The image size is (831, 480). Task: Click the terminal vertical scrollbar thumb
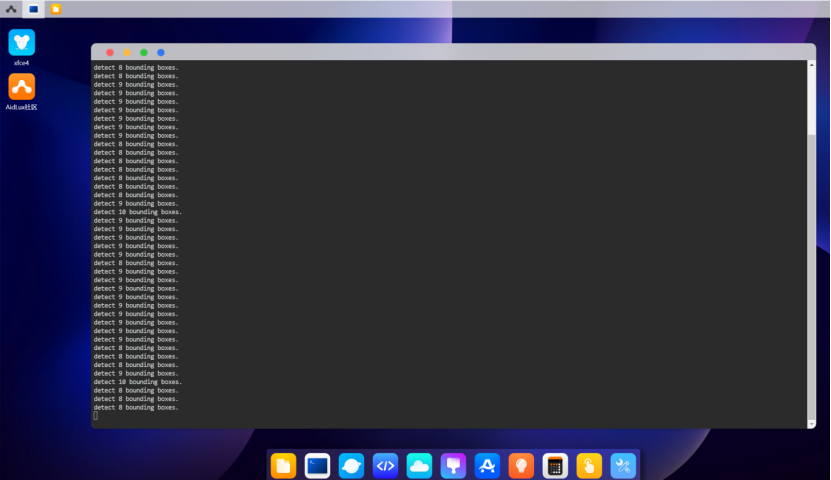click(x=811, y=278)
